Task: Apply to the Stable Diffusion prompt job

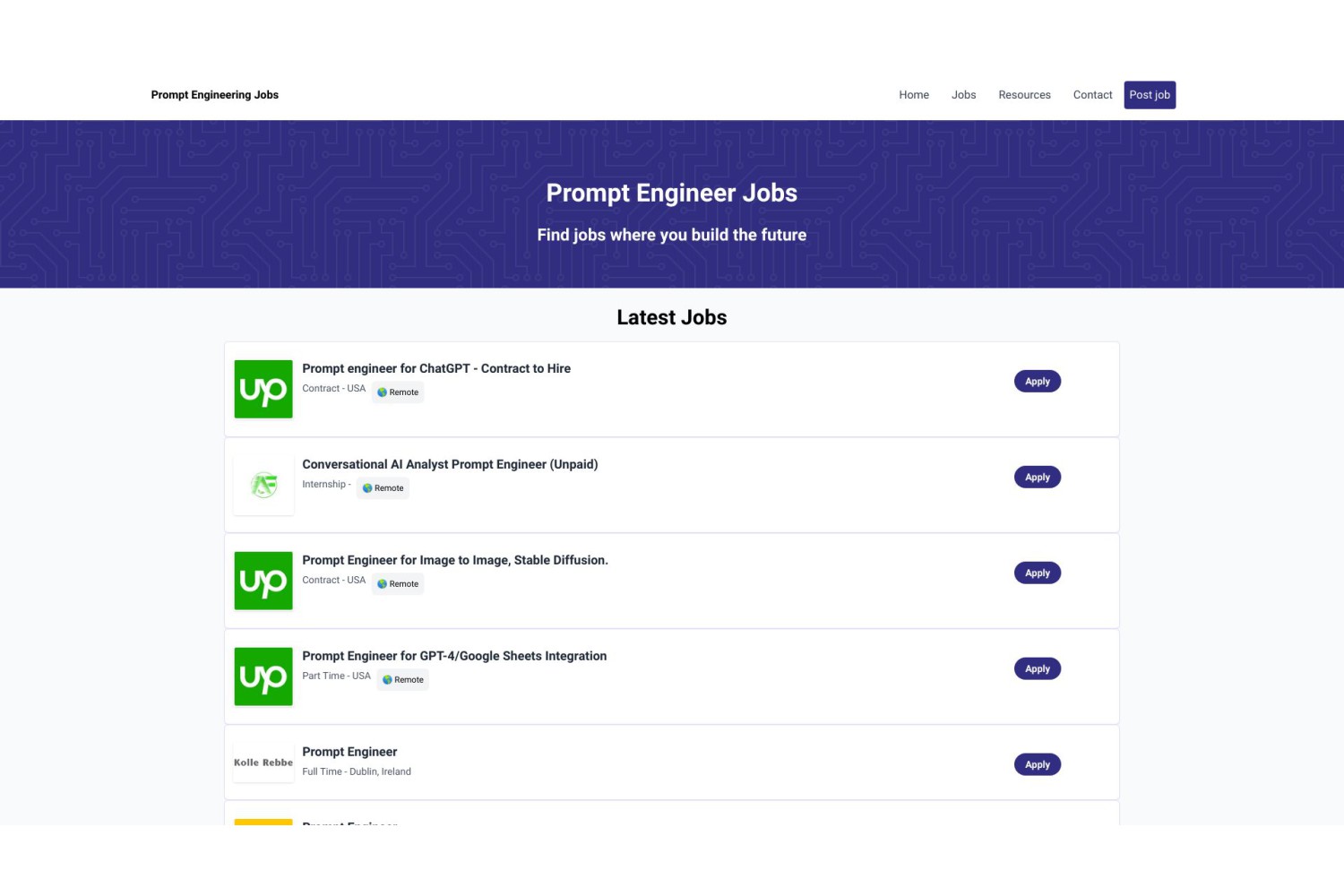Action: (x=1038, y=573)
